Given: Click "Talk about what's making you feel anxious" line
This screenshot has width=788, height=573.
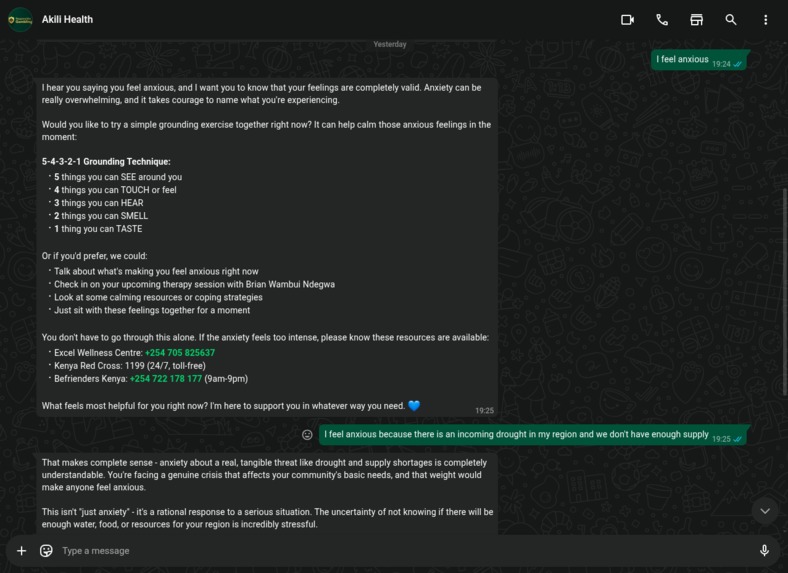Looking at the screenshot, I should (156, 271).
